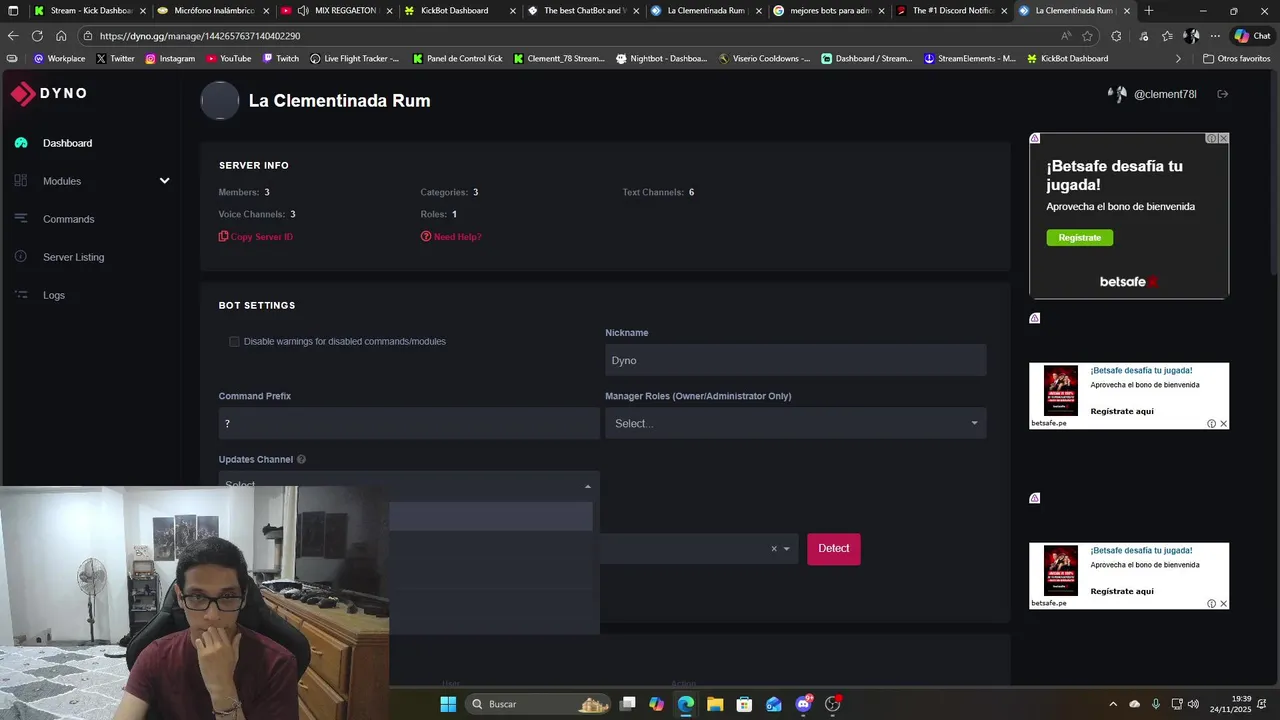
Task: Switch to The #1 Discord Notific tab
Action: click(x=951, y=11)
